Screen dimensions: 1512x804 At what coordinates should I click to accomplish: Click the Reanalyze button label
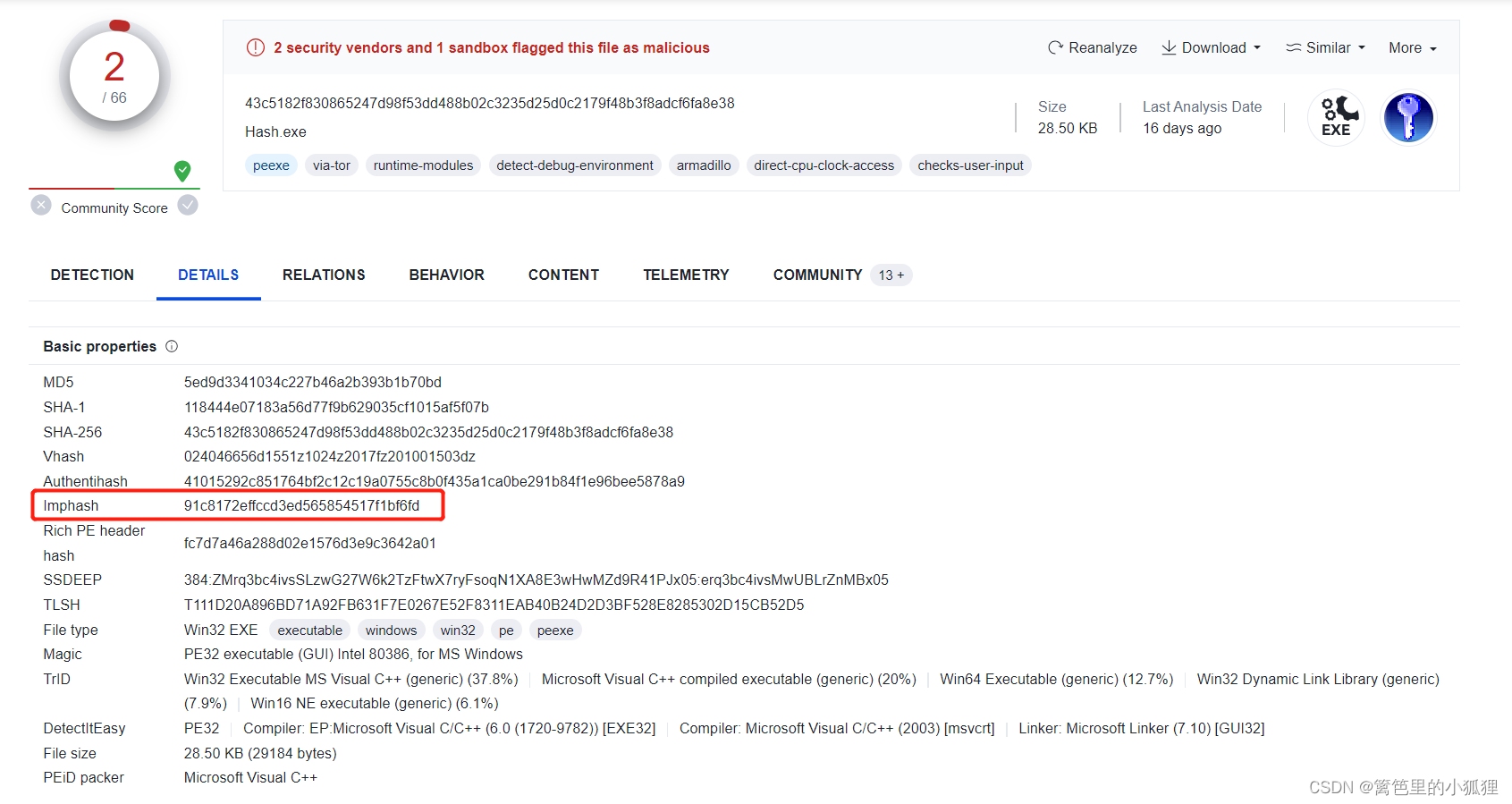(x=1102, y=48)
